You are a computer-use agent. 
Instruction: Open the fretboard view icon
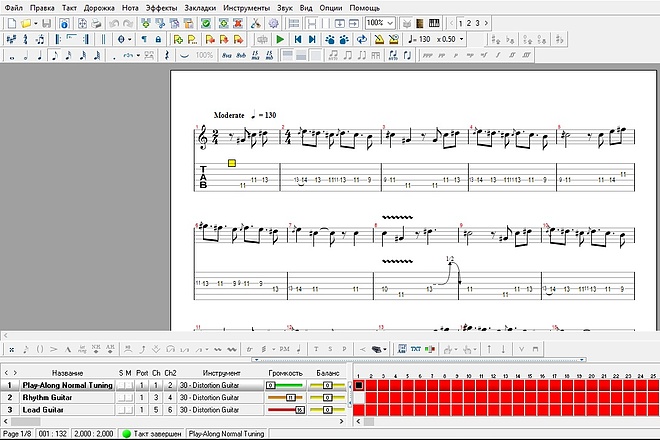coord(420,24)
